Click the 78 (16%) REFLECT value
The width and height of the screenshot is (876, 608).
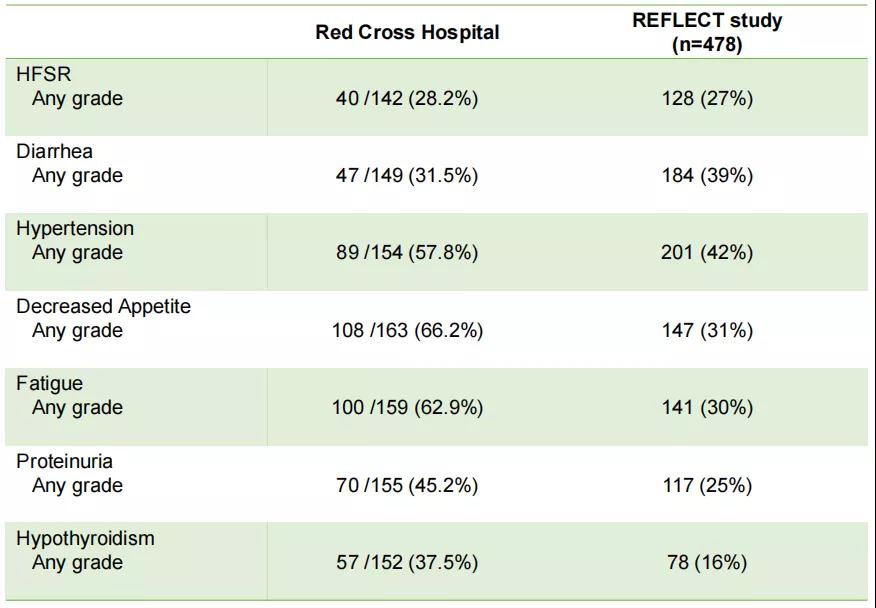(706, 563)
